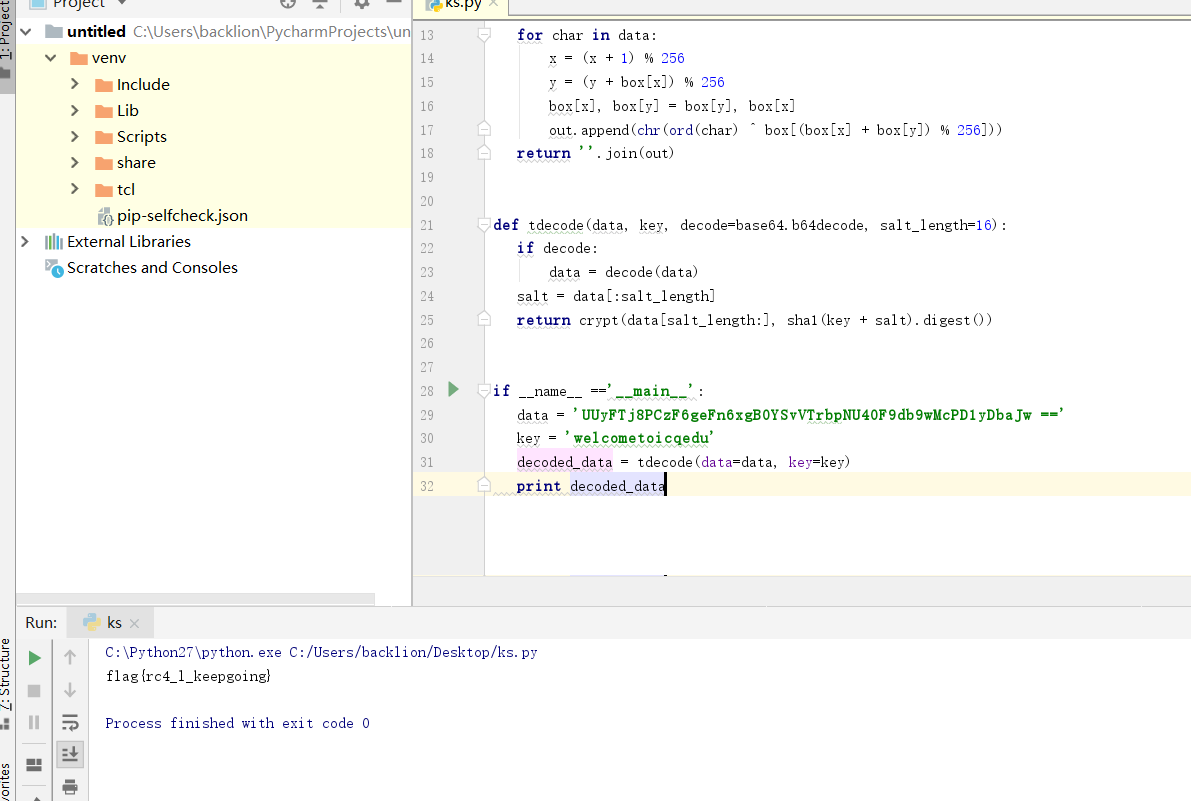1191x801 pixels.
Task: Click 'Process finished with exit code 0'
Action: pos(238,724)
